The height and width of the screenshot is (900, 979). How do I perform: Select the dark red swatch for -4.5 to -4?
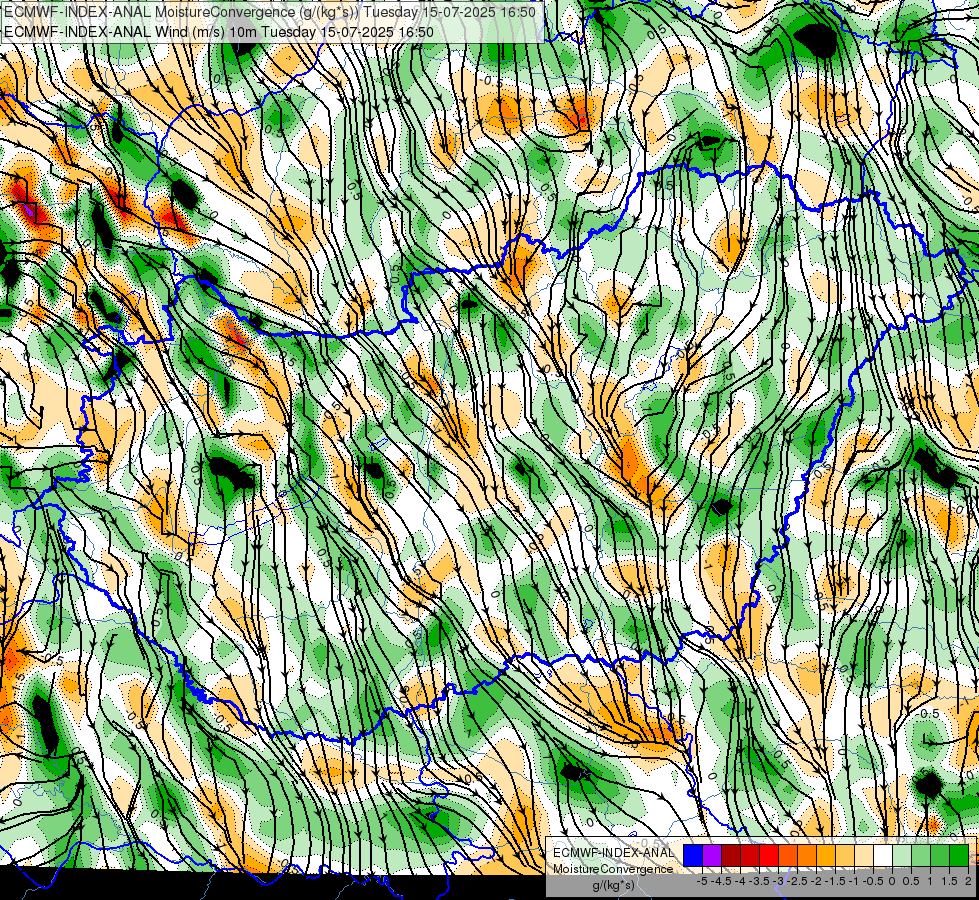(x=731, y=855)
